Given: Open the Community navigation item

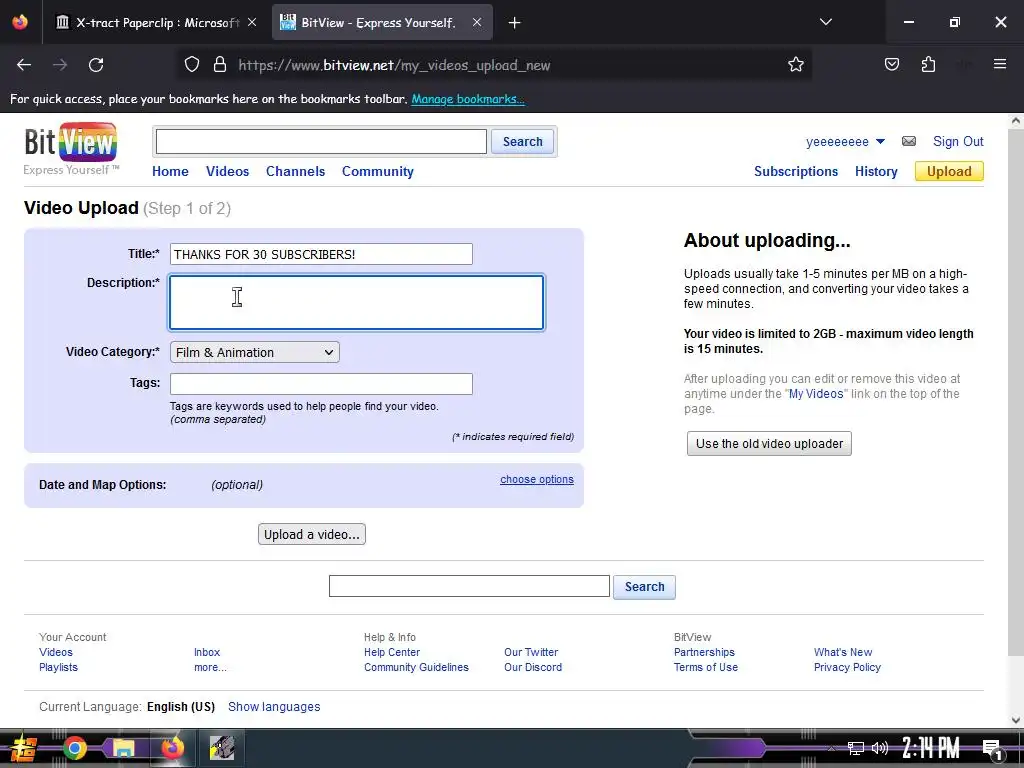Looking at the screenshot, I should coord(377,171).
